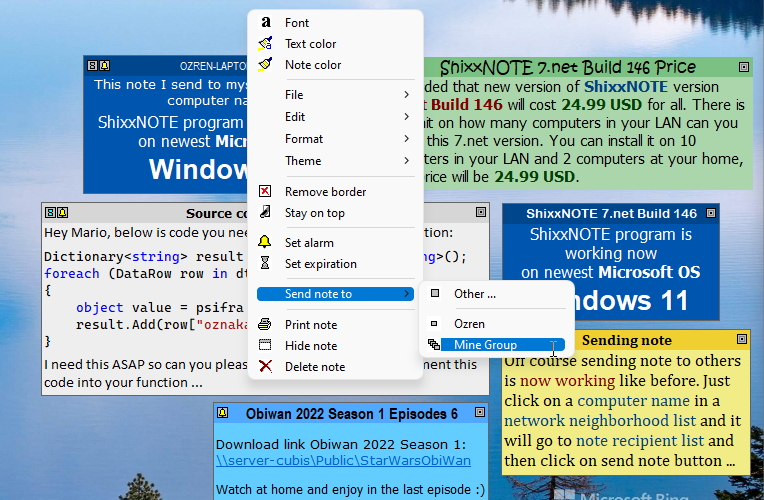Expand the File submenu arrow
This screenshot has height=500, width=764.
coord(406,95)
